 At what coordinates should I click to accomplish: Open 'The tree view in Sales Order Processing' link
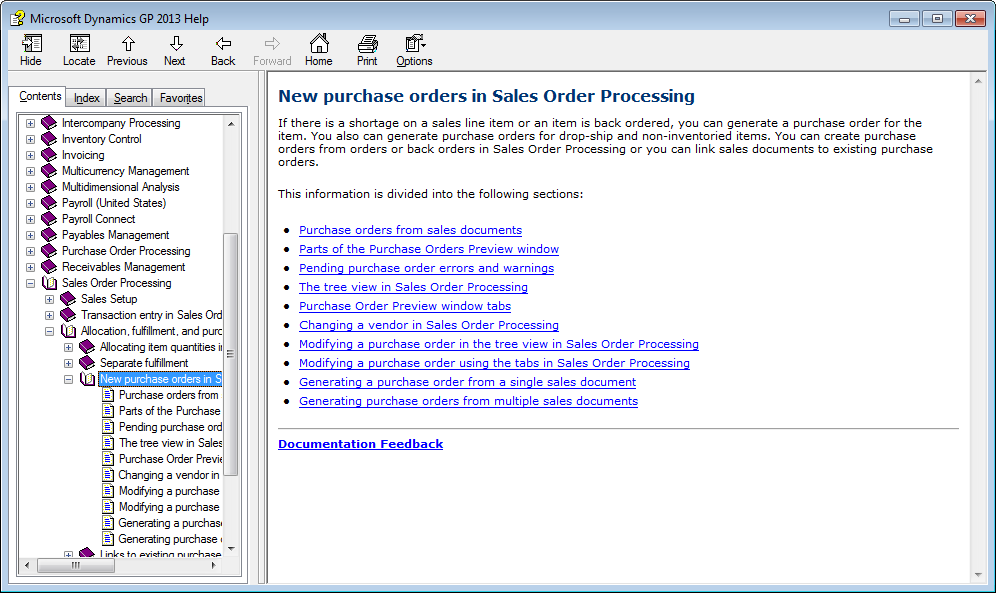414,287
